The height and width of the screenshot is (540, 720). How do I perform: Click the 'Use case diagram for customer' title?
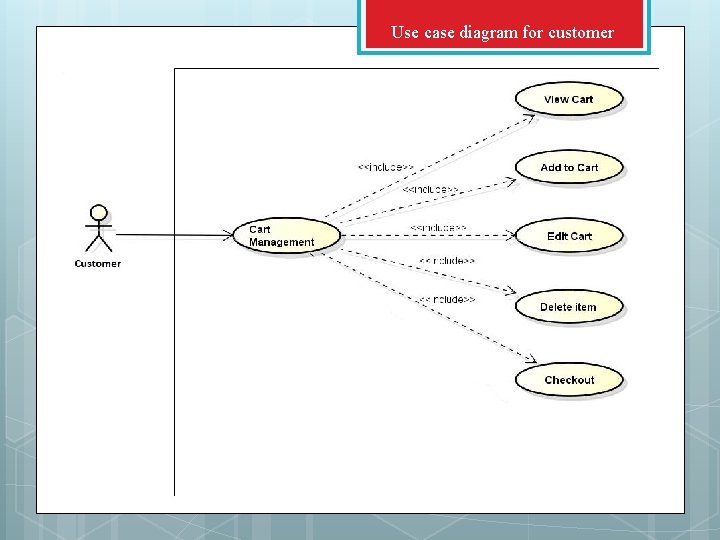click(x=502, y=32)
